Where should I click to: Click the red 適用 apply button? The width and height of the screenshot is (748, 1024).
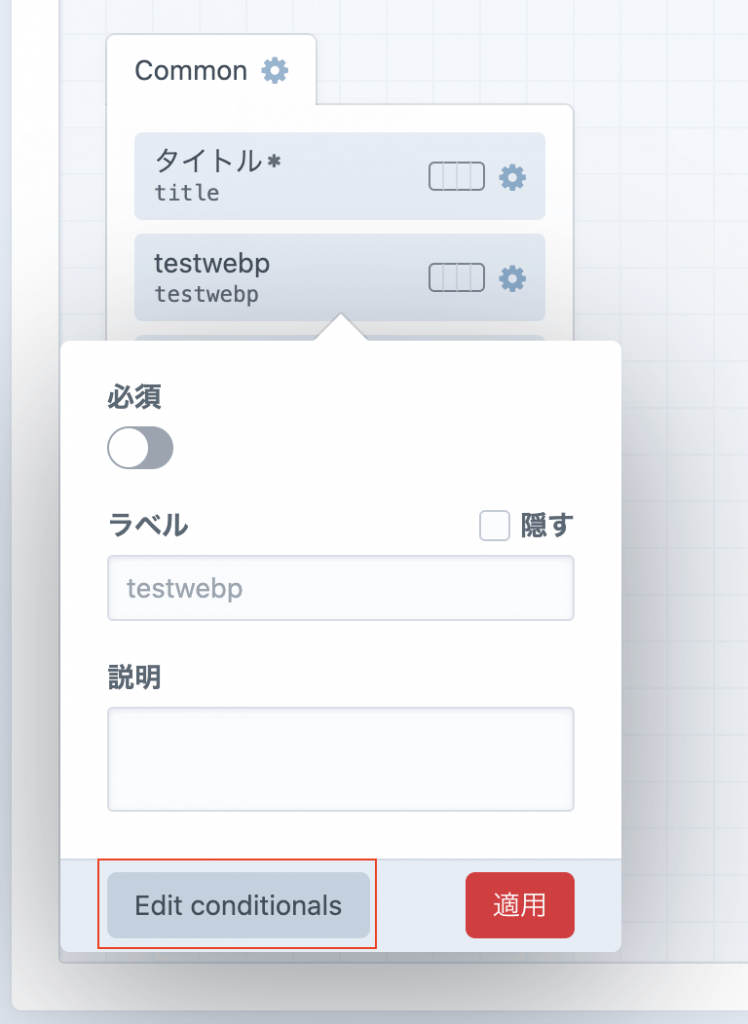point(519,904)
